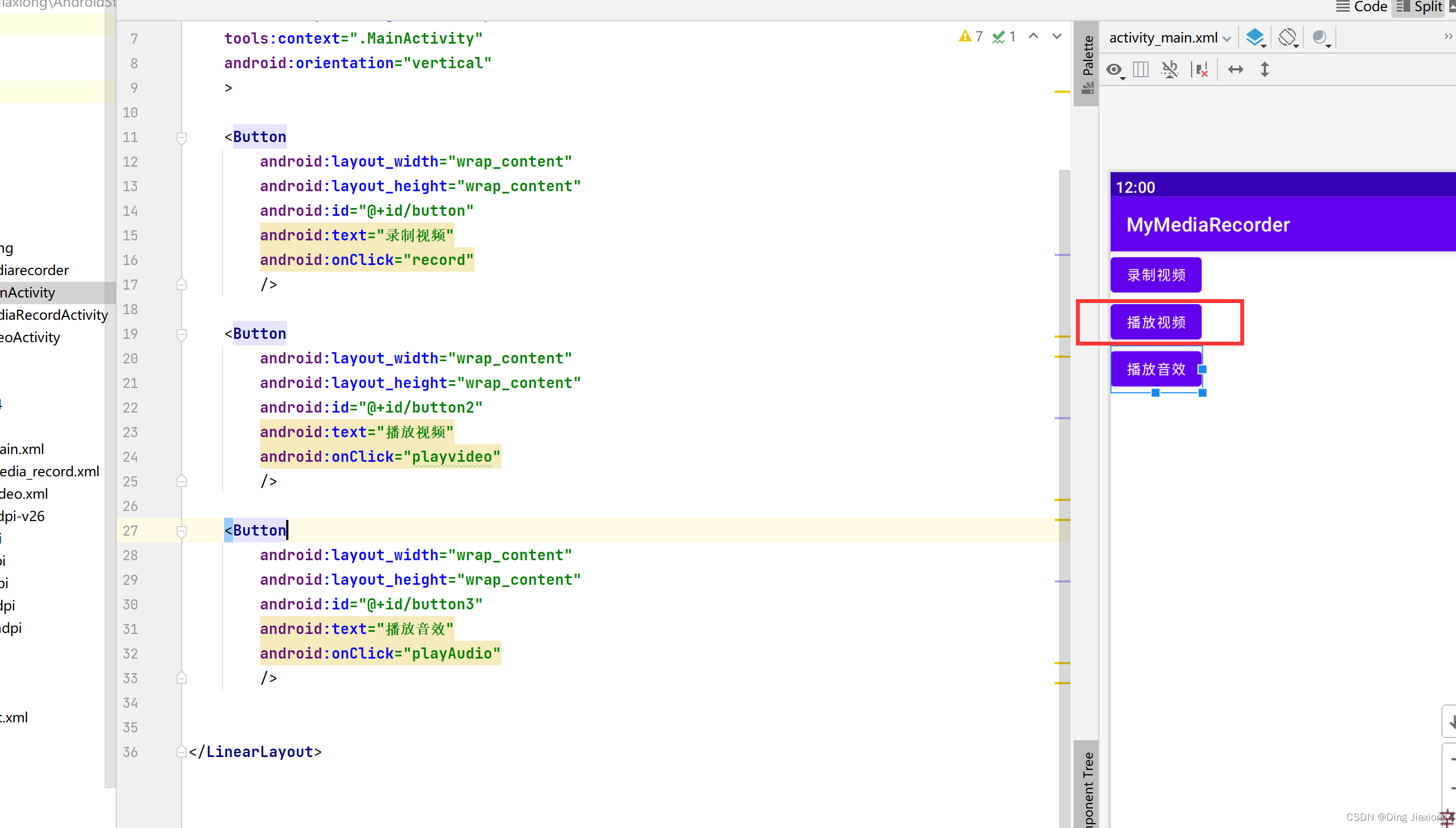Open the Night Mode preview dropdown icon
Viewport: 1456px width, 828px height.
tap(1321, 37)
